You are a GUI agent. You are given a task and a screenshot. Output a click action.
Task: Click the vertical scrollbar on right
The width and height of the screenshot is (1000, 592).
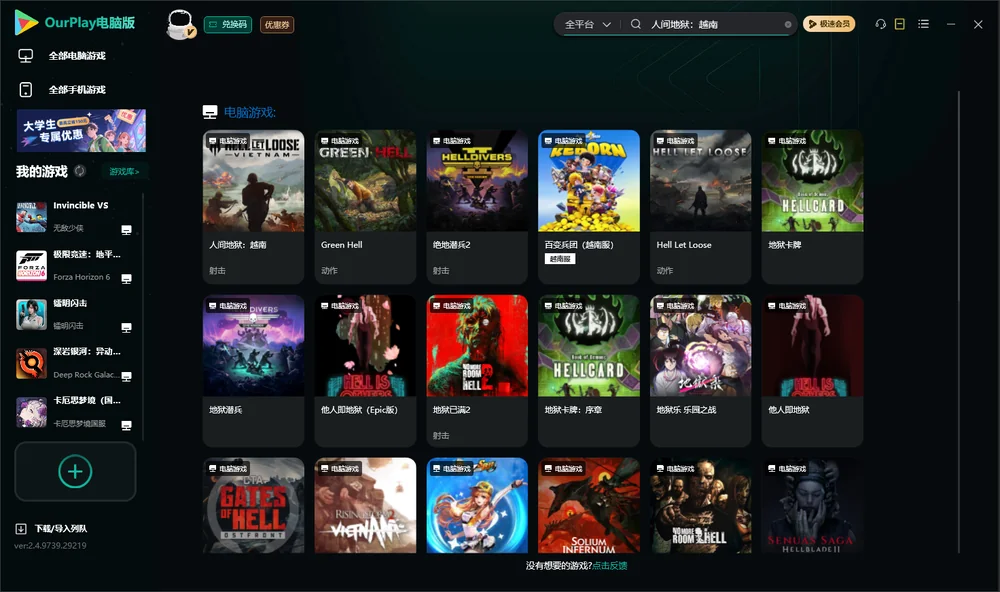(958, 319)
